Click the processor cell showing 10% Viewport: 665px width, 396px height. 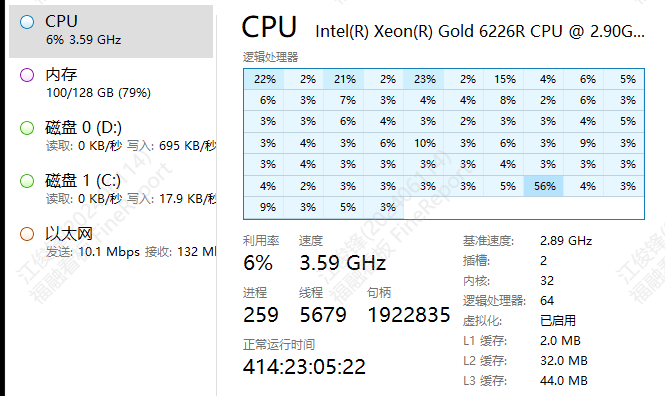(423, 143)
